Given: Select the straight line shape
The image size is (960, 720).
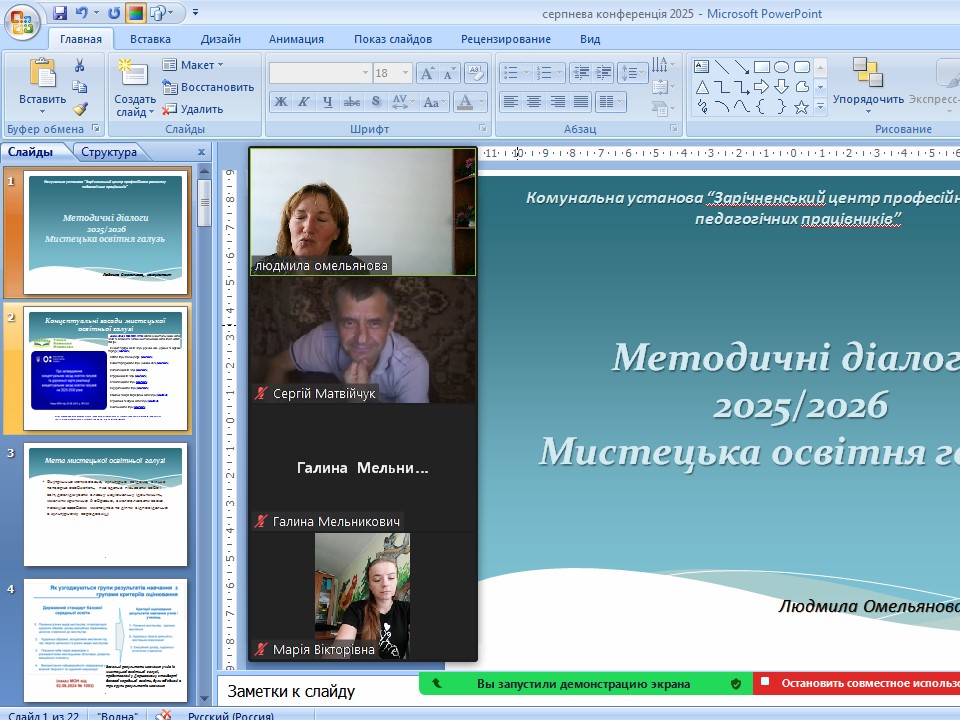Looking at the screenshot, I should pos(722,67).
